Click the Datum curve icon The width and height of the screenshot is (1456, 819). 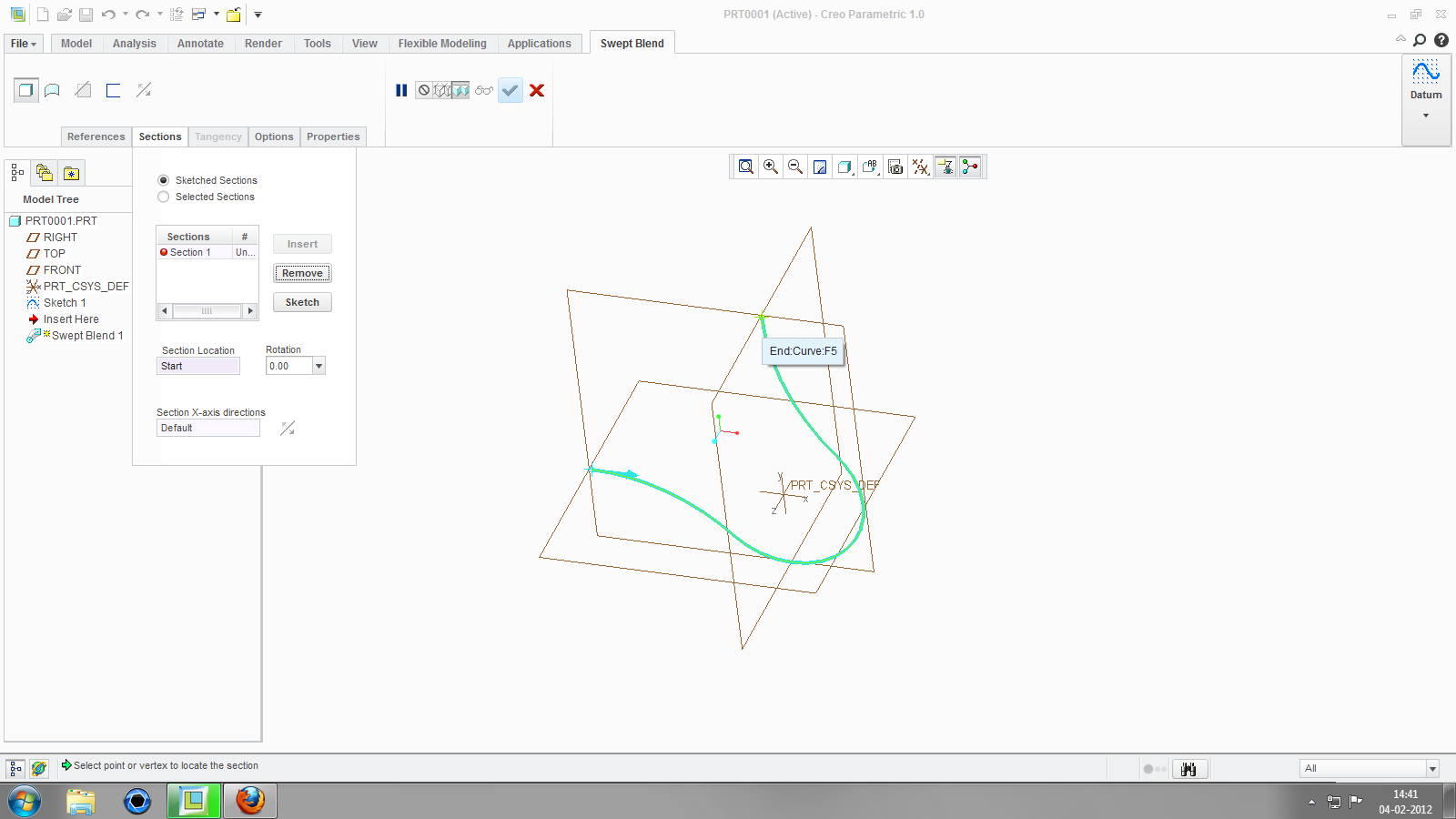[1426, 71]
